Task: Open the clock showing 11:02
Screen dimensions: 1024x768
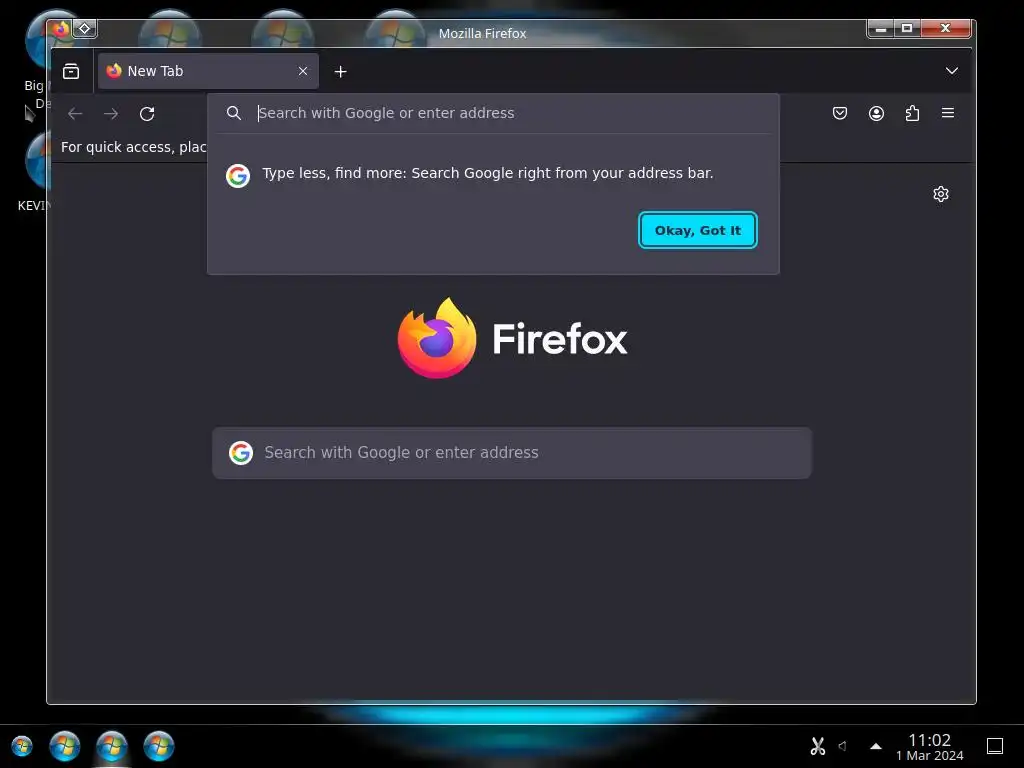Action: (x=929, y=747)
